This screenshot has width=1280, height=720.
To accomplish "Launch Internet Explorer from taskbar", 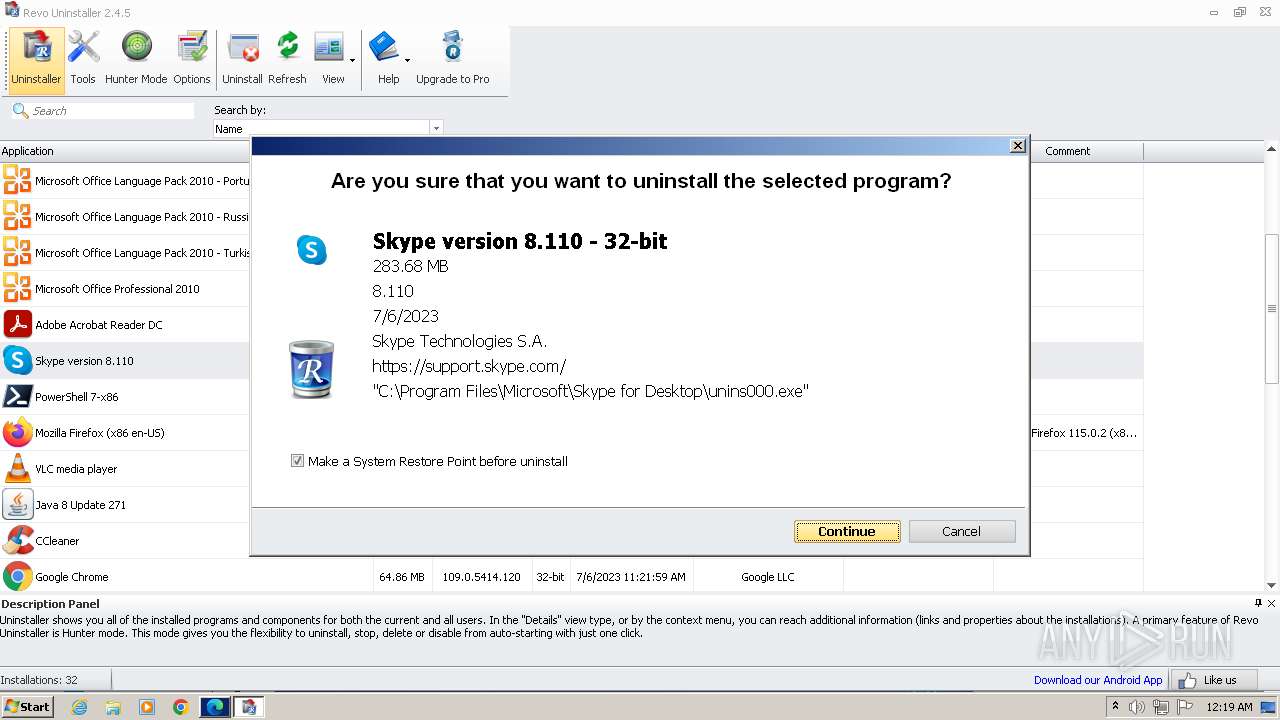I will [x=79, y=707].
